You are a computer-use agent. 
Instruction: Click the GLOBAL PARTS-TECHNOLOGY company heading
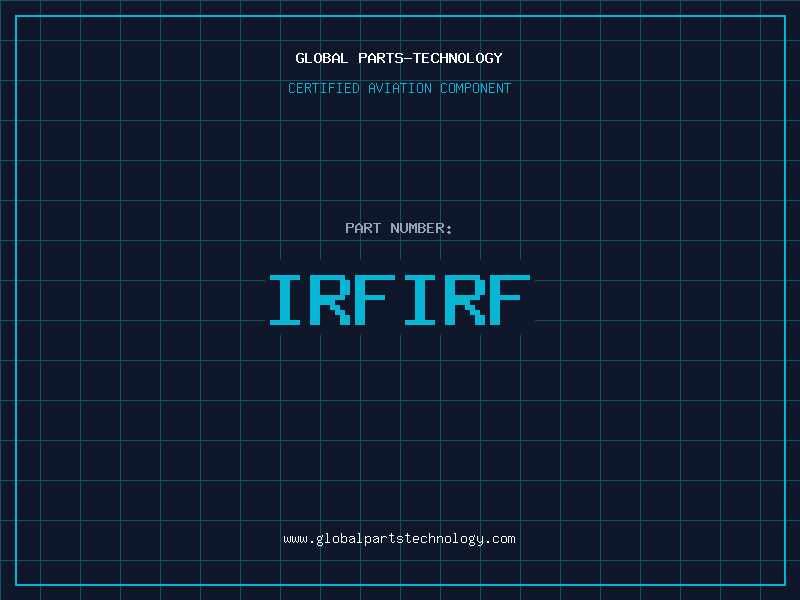pos(399,58)
